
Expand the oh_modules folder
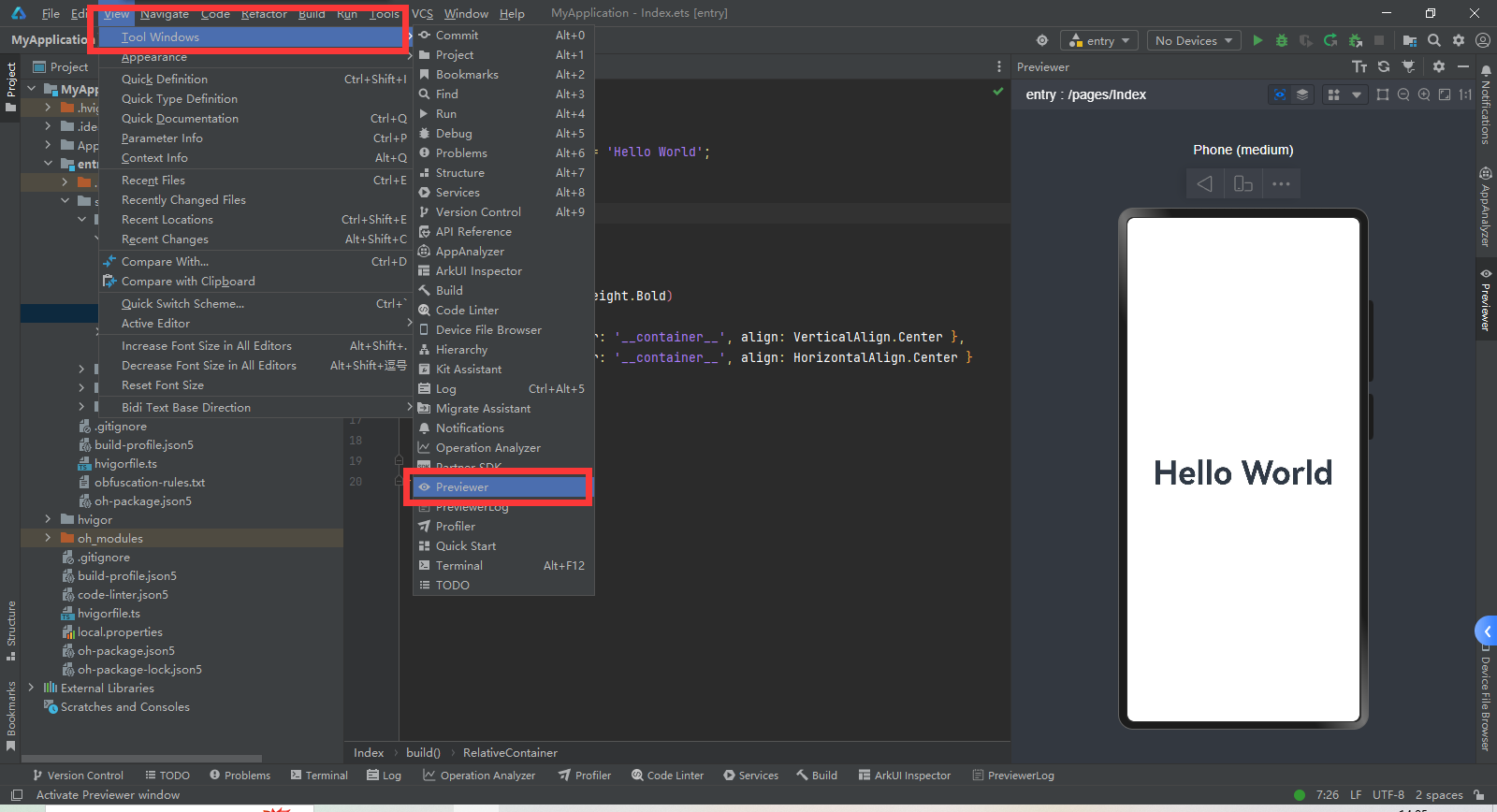(48, 538)
